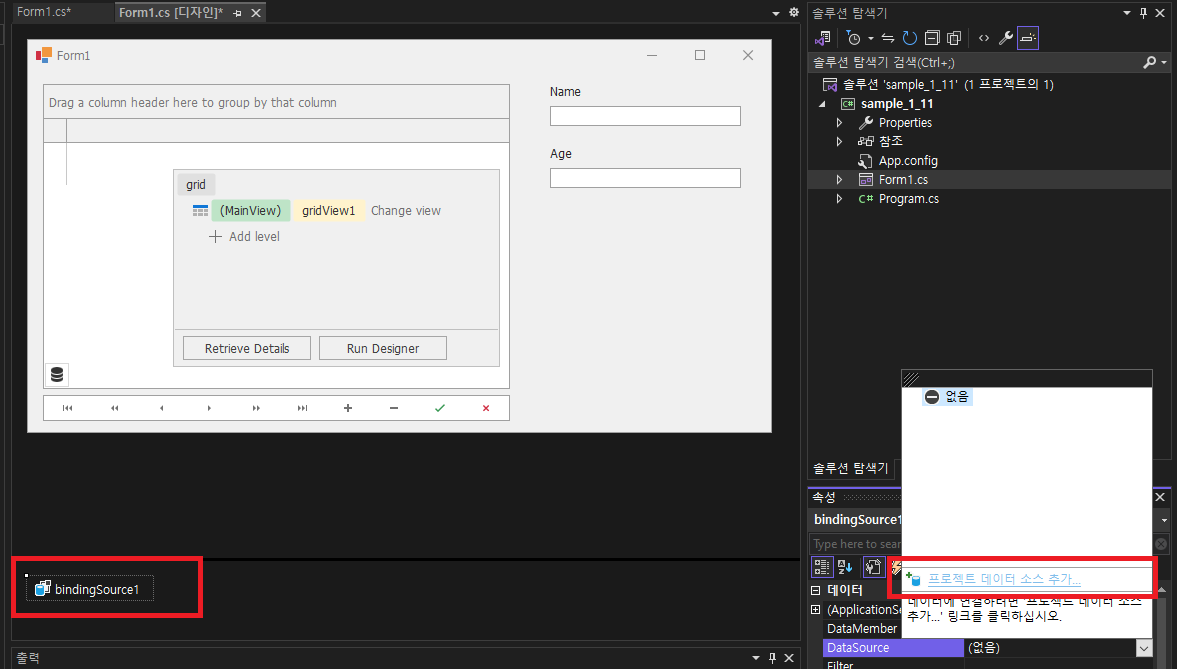Image resolution: width=1177 pixels, height=669 pixels.
Task: Select 없음 in the data source list
Action: point(947,396)
